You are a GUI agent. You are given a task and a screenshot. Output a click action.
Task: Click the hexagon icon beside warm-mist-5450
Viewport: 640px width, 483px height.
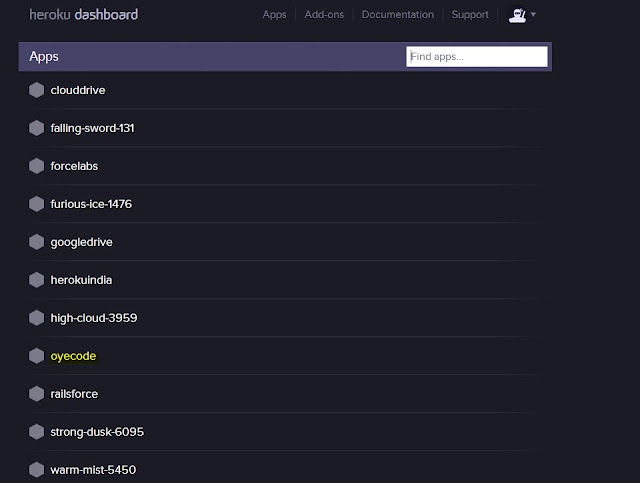tap(36, 470)
